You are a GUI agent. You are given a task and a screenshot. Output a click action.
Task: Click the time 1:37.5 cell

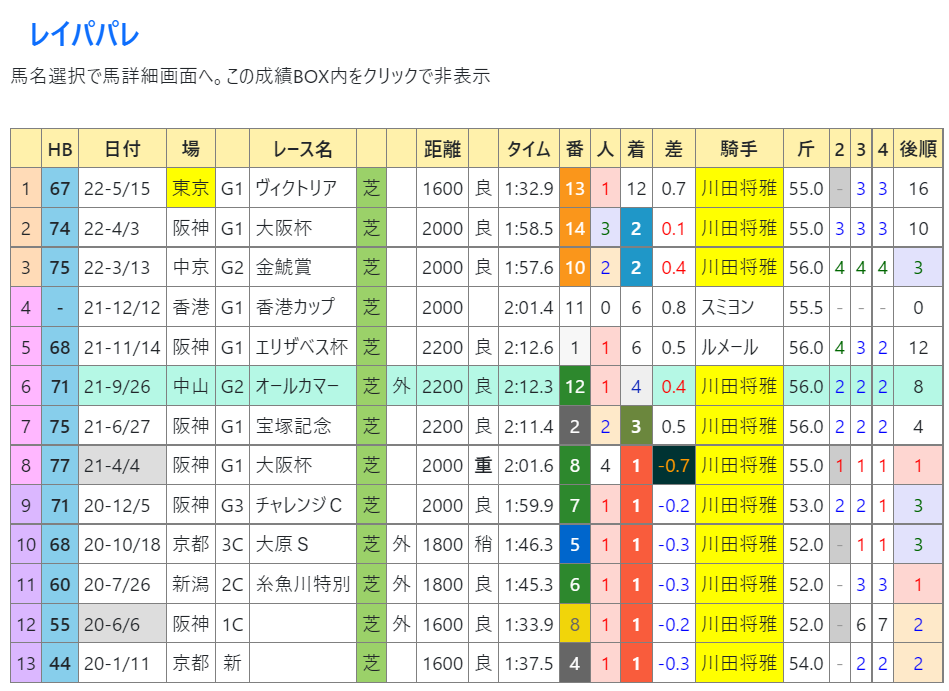pyautogui.click(x=529, y=663)
